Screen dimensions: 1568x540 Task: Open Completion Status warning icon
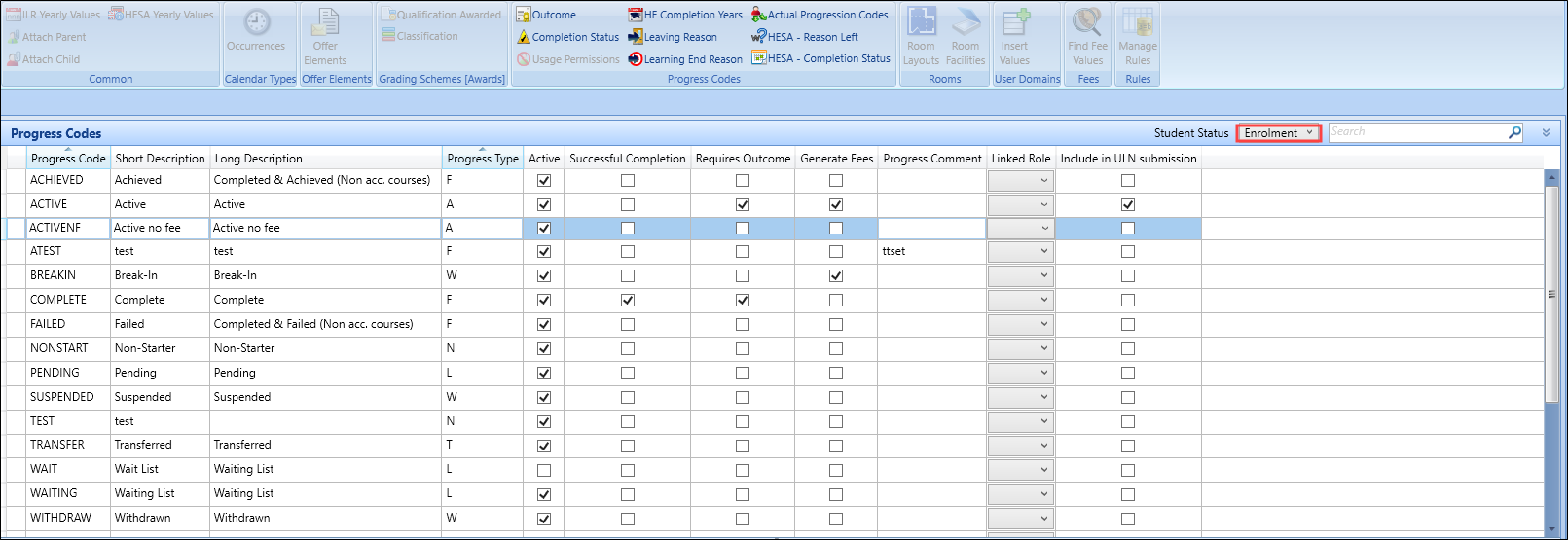tap(524, 37)
